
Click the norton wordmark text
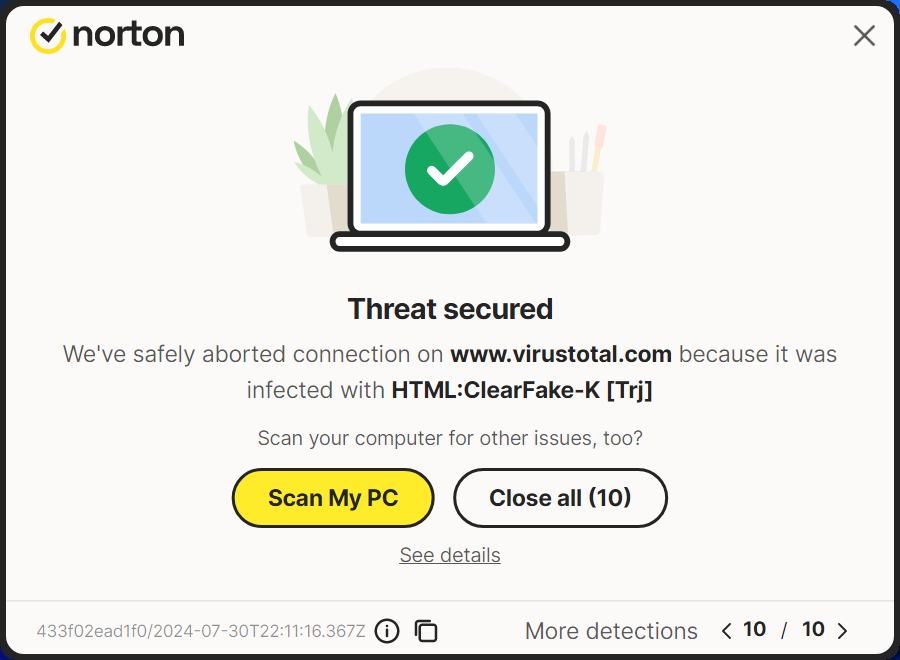pyautogui.click(x=128, y=35)
